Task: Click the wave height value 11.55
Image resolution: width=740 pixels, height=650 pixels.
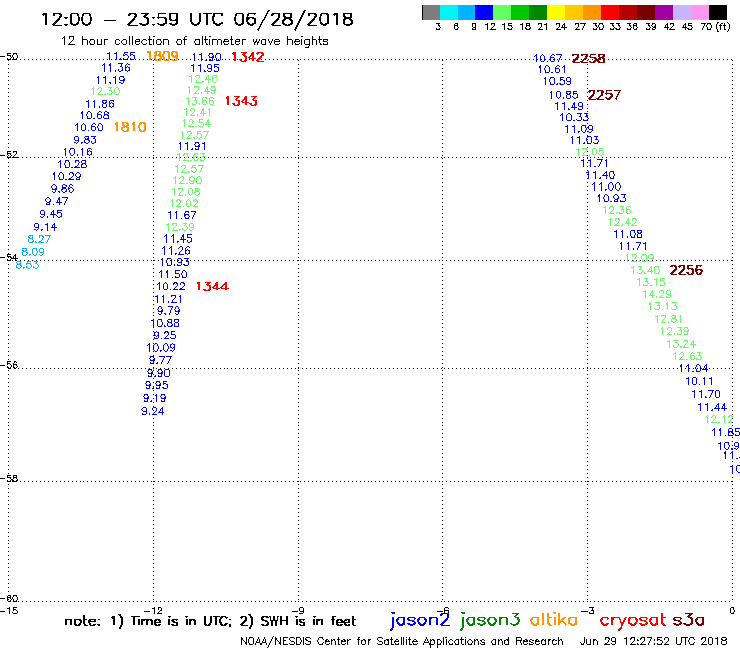Action: (121, 56)
